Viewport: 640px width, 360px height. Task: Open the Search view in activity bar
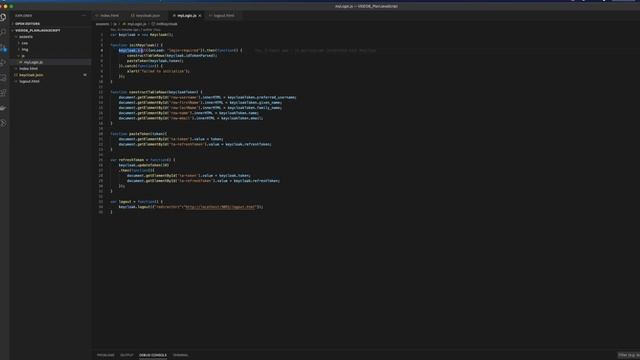4,32
